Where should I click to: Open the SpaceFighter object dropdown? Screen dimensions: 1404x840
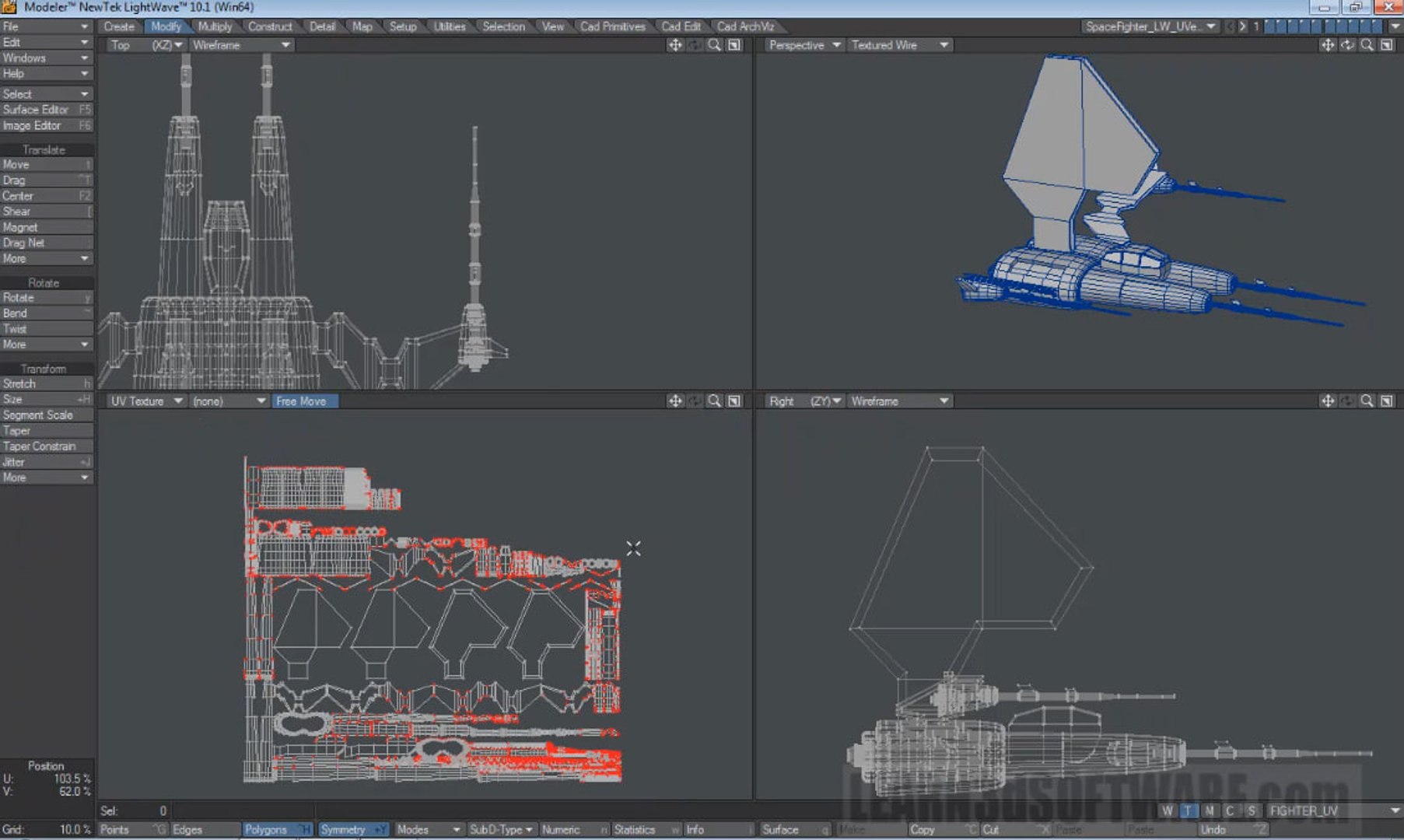(1150, 26)
